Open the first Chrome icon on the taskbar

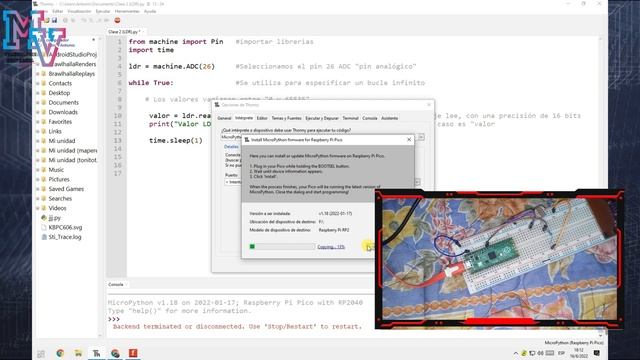point(60,353)
